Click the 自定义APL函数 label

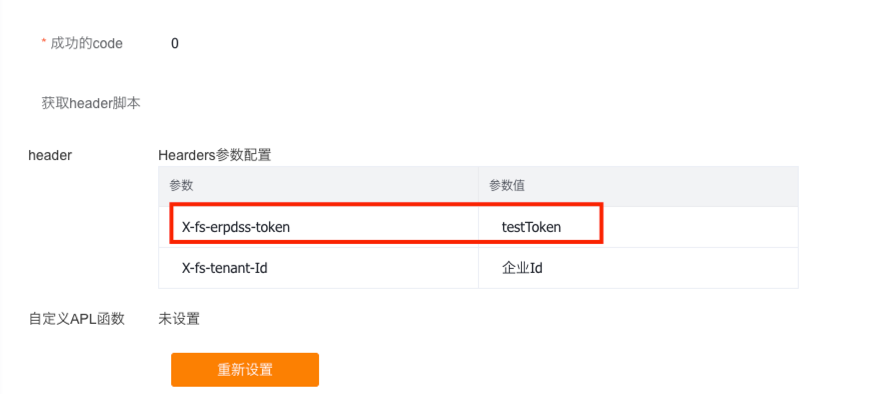pyautogui.click(x=77, y=319)
